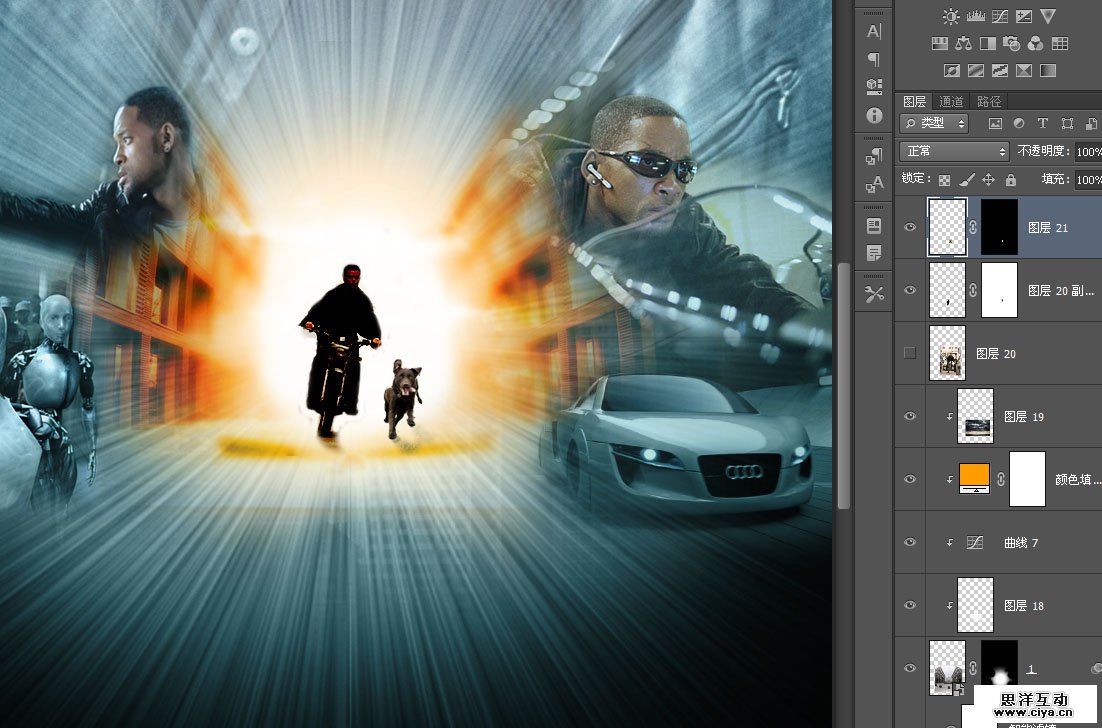This screenshot has height=728, width=1102.
Task: Click the 填充 fill value field
Action: (1088, 180)
